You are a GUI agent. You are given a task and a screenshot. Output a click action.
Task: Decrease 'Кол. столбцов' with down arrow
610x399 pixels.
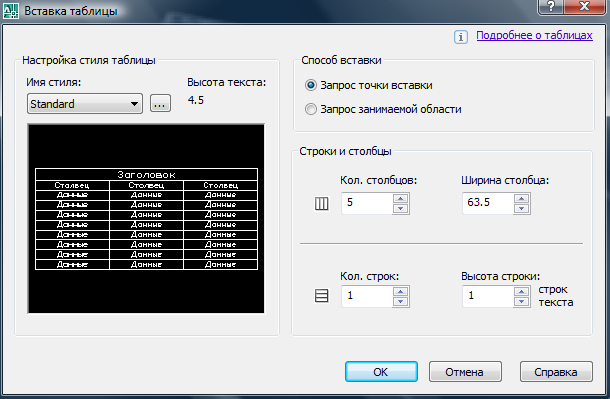(x=400, y=208)
